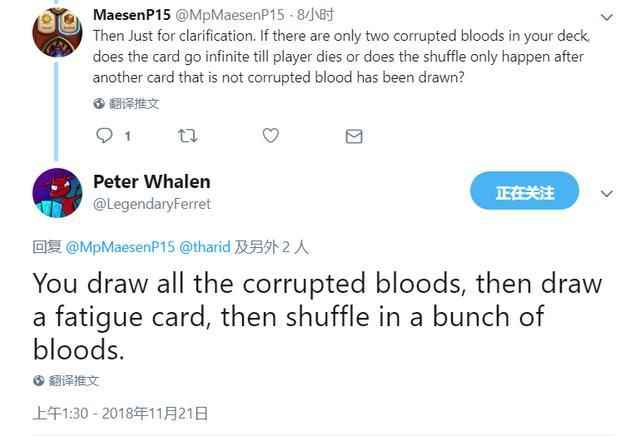Click @MpMaesenP15 in the reply line
This screenshot has height=436, width=640.
(x=122, y=244)
